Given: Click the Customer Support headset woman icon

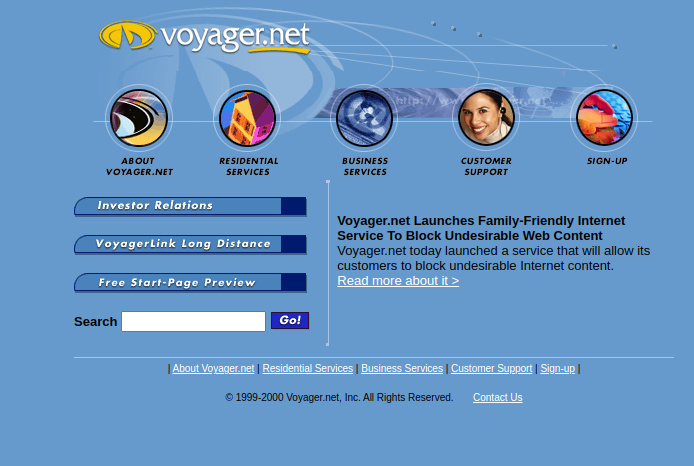Looking at the screenshot, I should [x=486, y=118].
